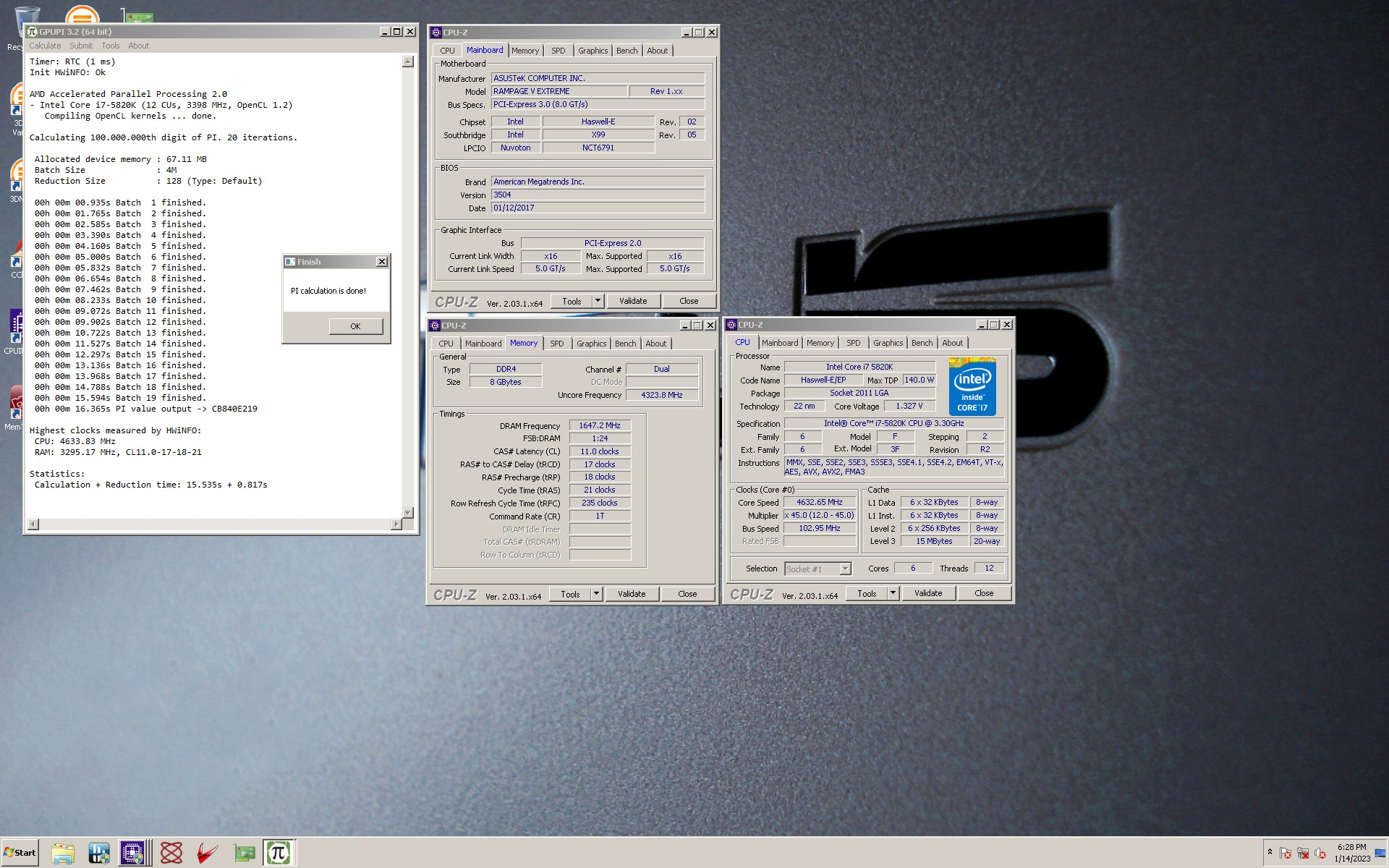Click the Intel Core i7 logo in CPU-Z
This screenshot has height=868, width=1389.
click(972, 386)
